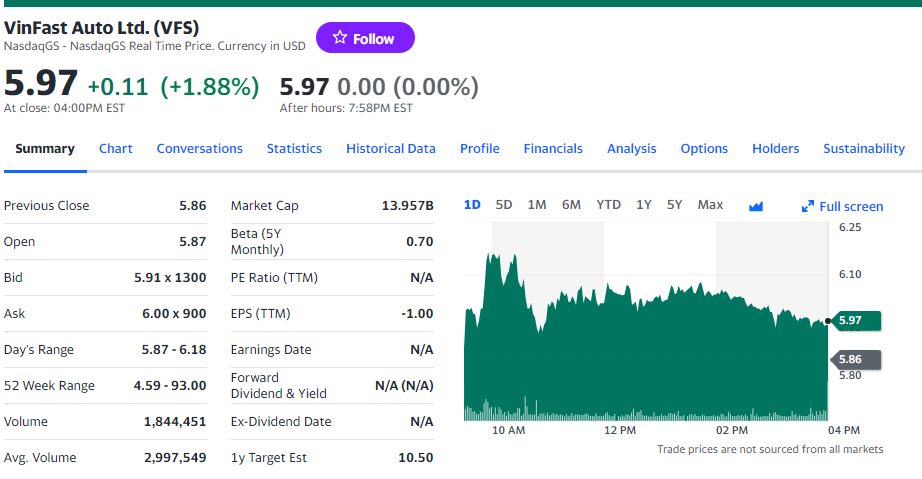This screenshot has height=479, width=922.
Task: Open the Chart tab
Action: [116, 148]
